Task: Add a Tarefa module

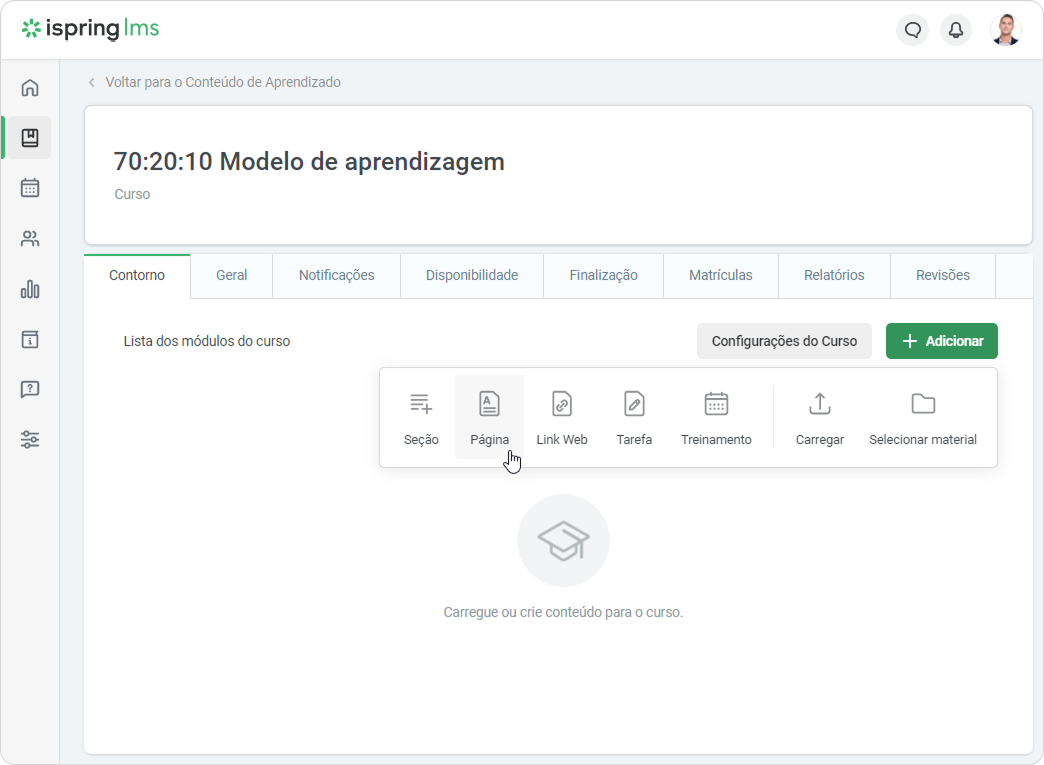Action: point(634,417)
